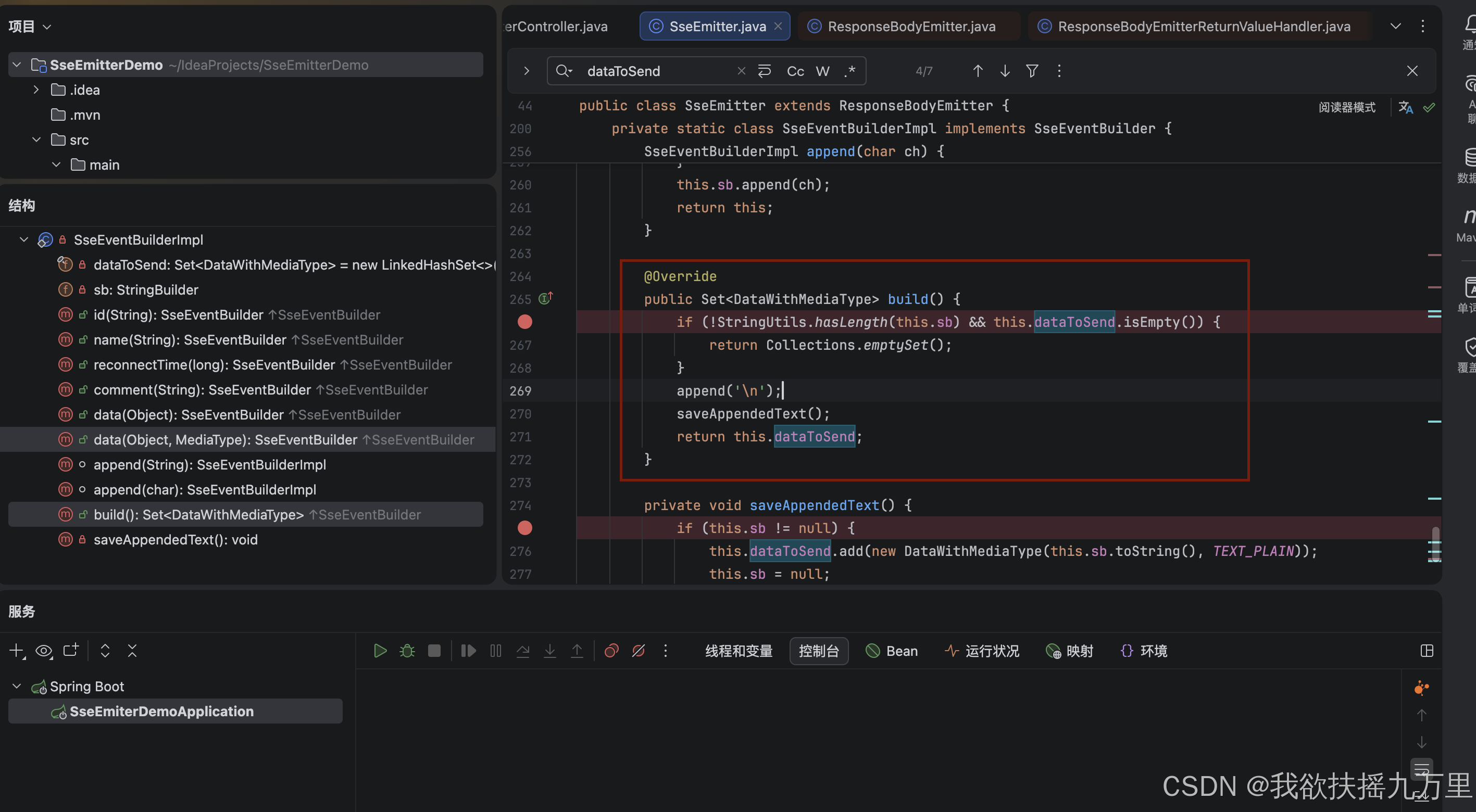Select sb: StringBuilder field in structure

click(145, 290)
